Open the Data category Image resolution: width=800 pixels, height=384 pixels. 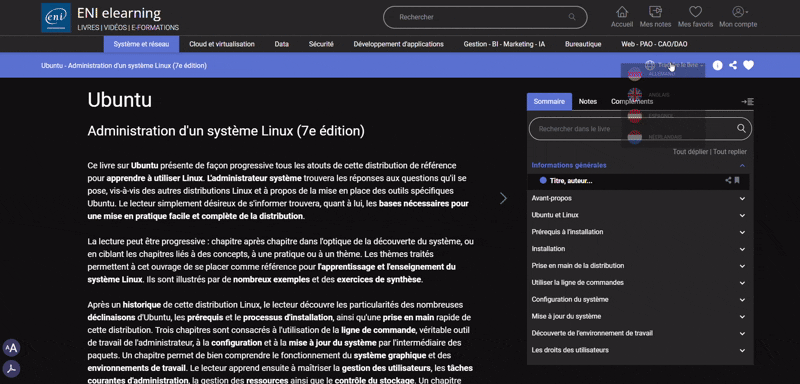pyautogui.click(x=282, y=44)
